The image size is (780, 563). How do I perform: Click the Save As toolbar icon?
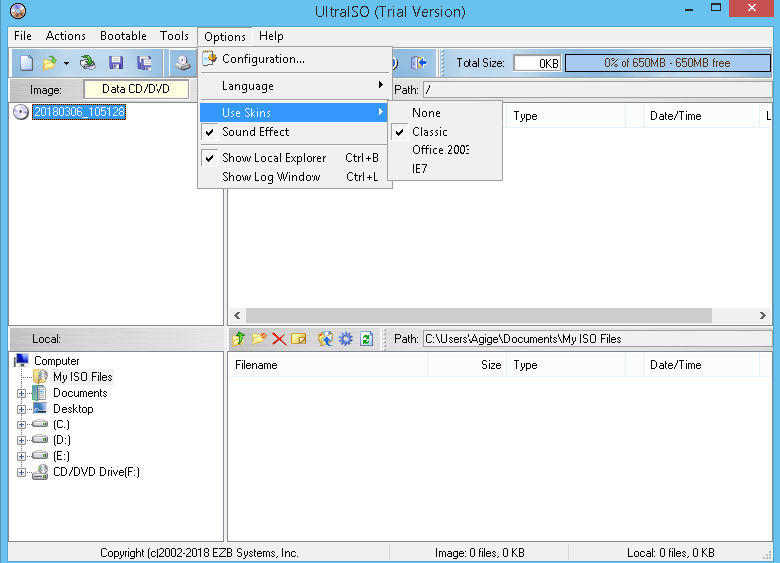coord(144,63)
